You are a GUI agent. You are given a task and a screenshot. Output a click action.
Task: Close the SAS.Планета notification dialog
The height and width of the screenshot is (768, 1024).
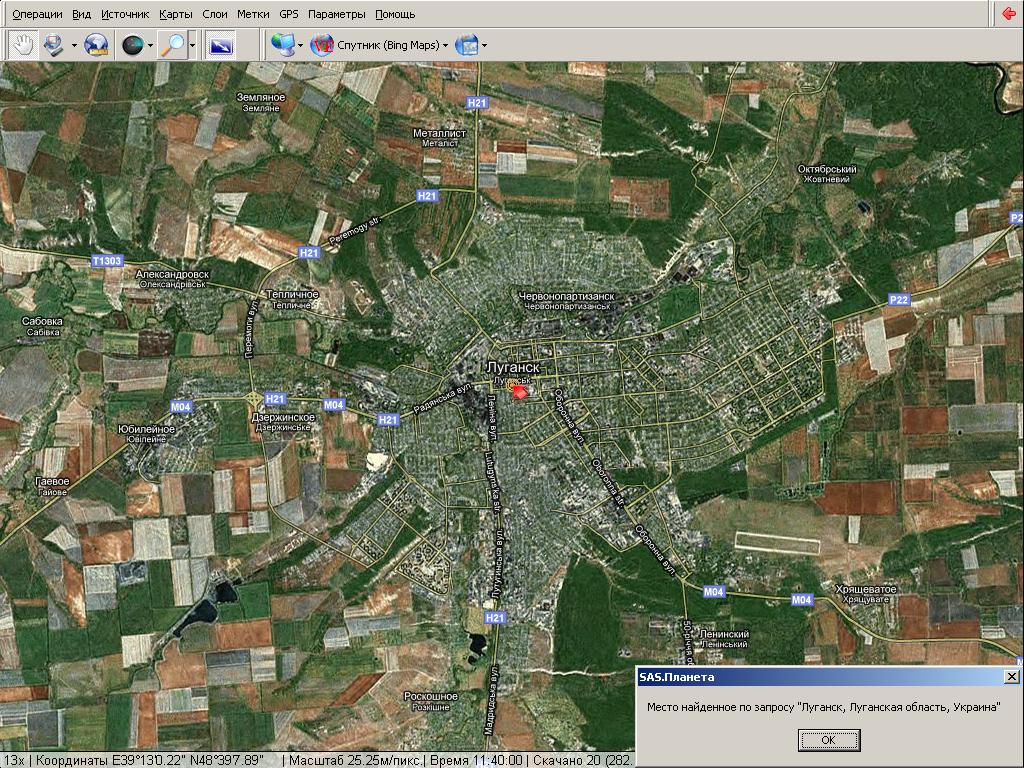(1011, 677)
